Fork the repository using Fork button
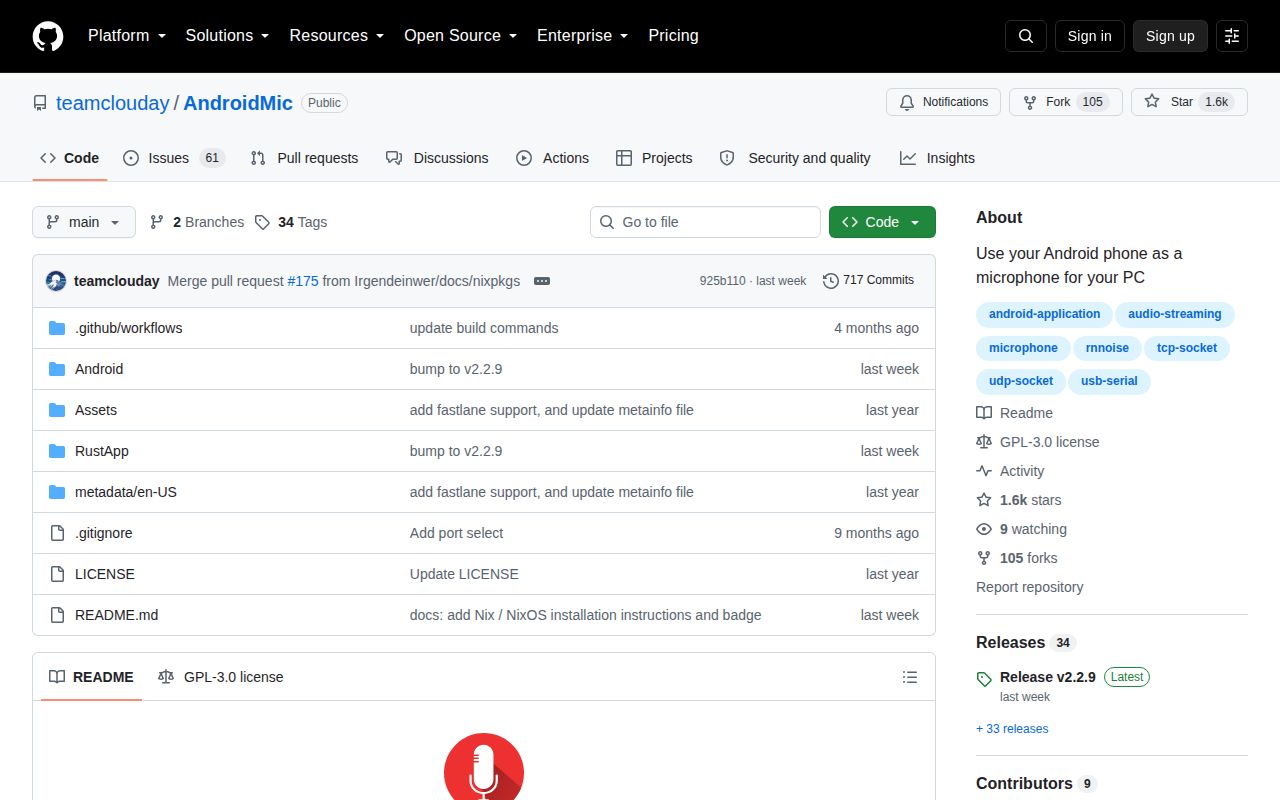 [1065, 102]
